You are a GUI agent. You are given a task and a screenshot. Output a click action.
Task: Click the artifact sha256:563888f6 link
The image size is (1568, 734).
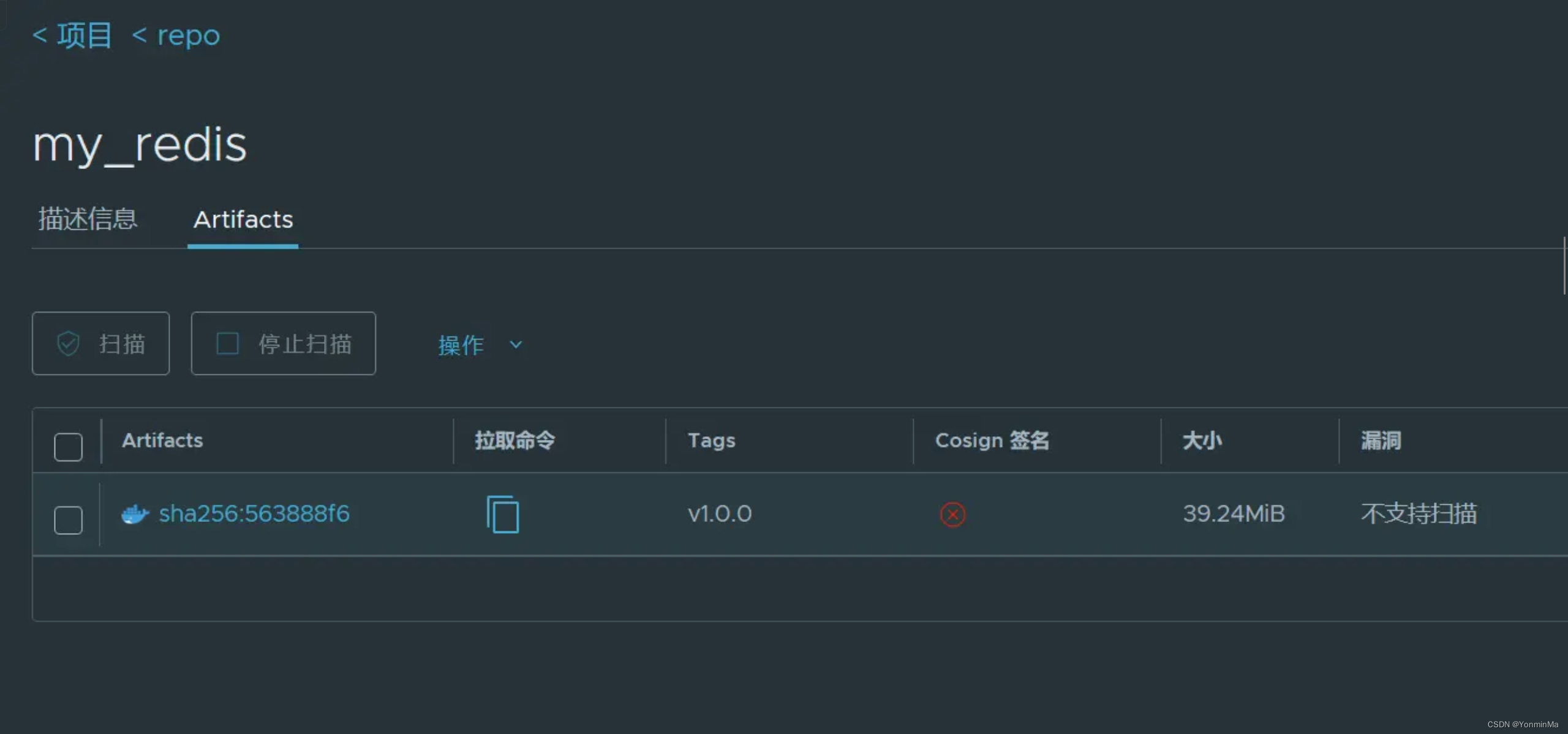pyautogui.click(x=254, y=513)
